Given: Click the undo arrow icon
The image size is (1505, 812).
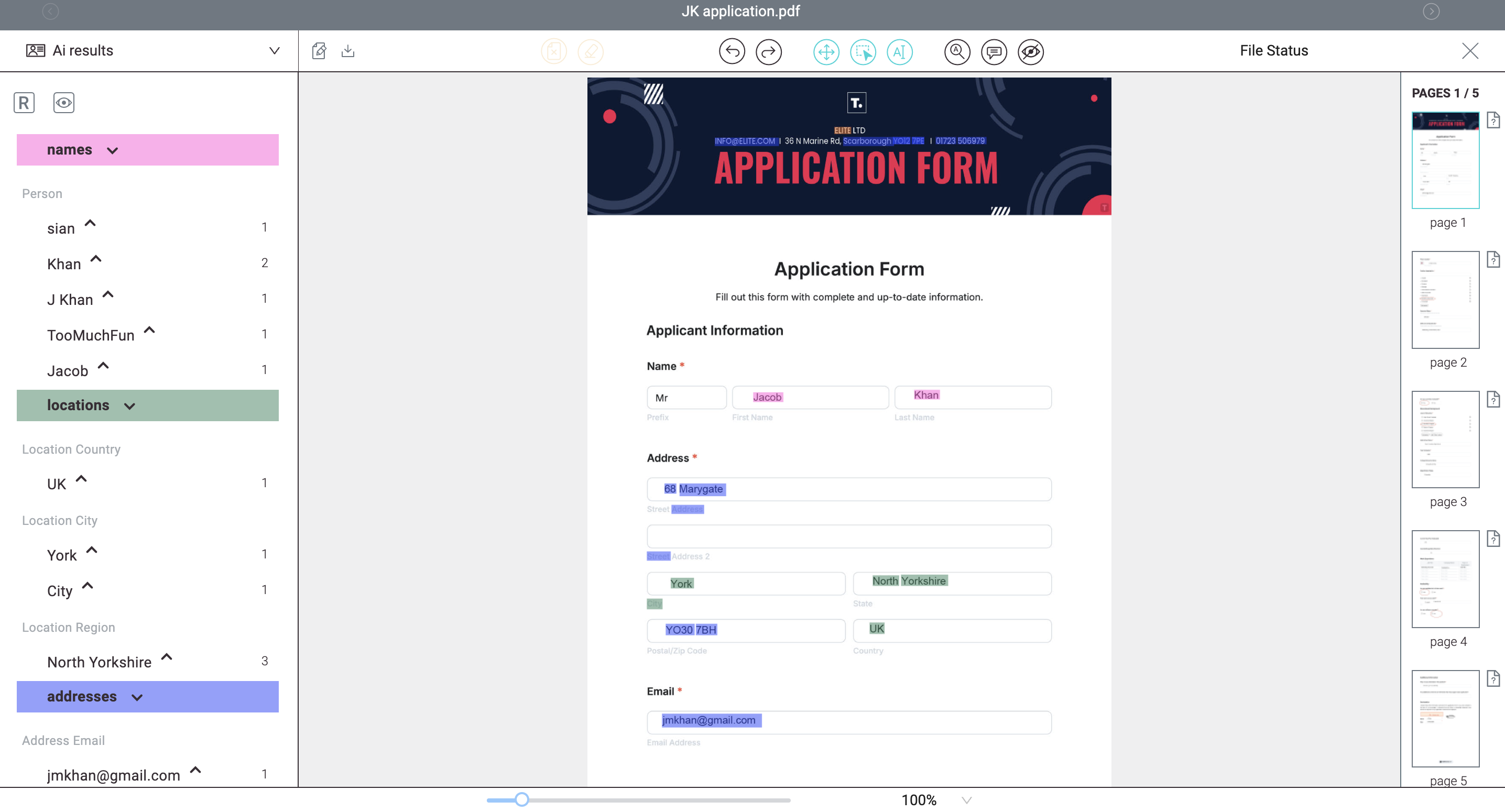Looking at the screenshot, I should coord(732,51).
